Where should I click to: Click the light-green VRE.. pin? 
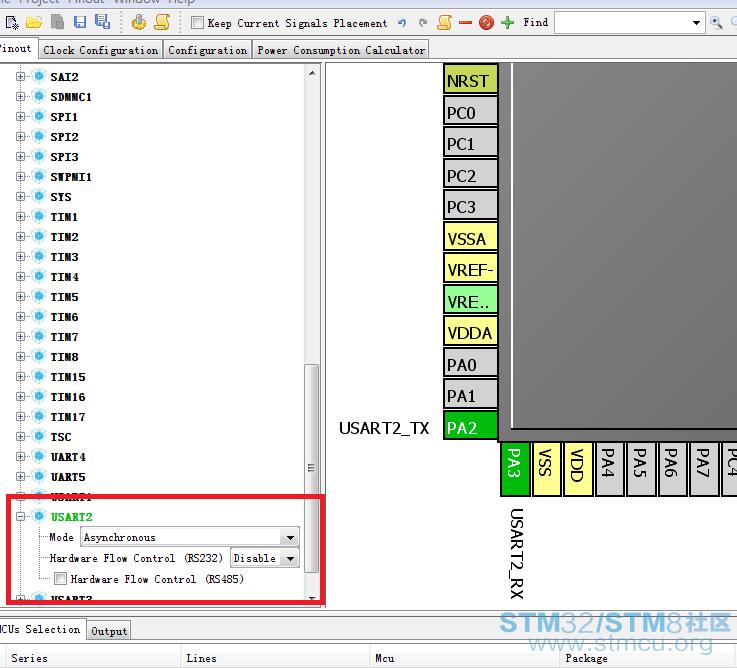pos(470,300)
